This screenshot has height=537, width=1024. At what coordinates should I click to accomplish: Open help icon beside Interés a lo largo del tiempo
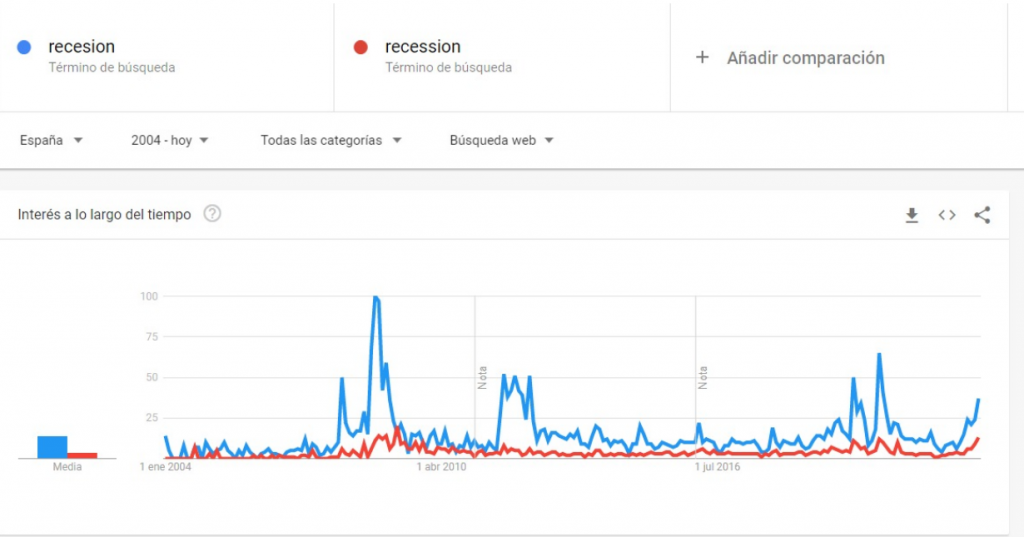[212, 214]
